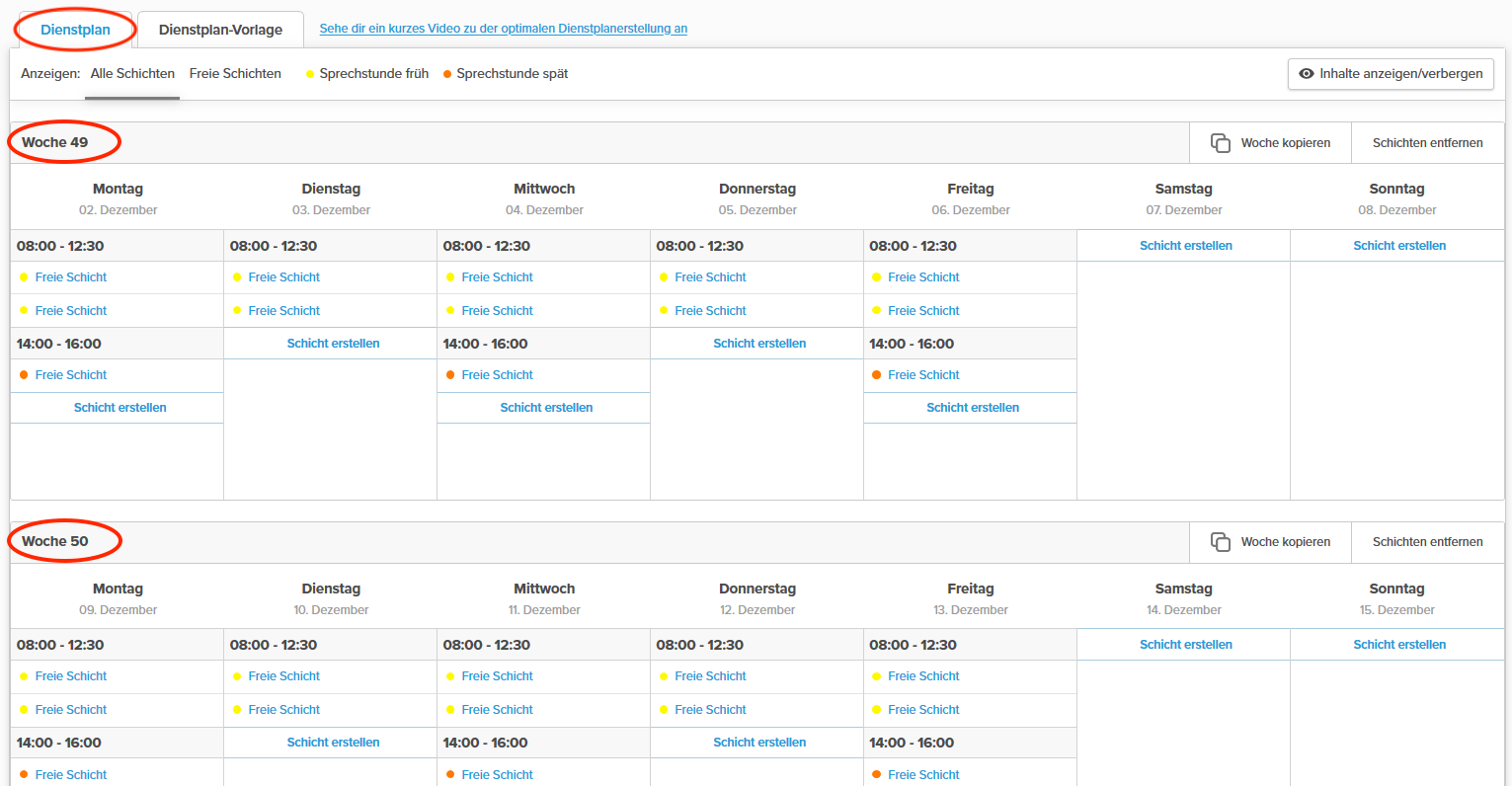
Task: Remove shifts from Woche 49
Action: coord(1427,143)
